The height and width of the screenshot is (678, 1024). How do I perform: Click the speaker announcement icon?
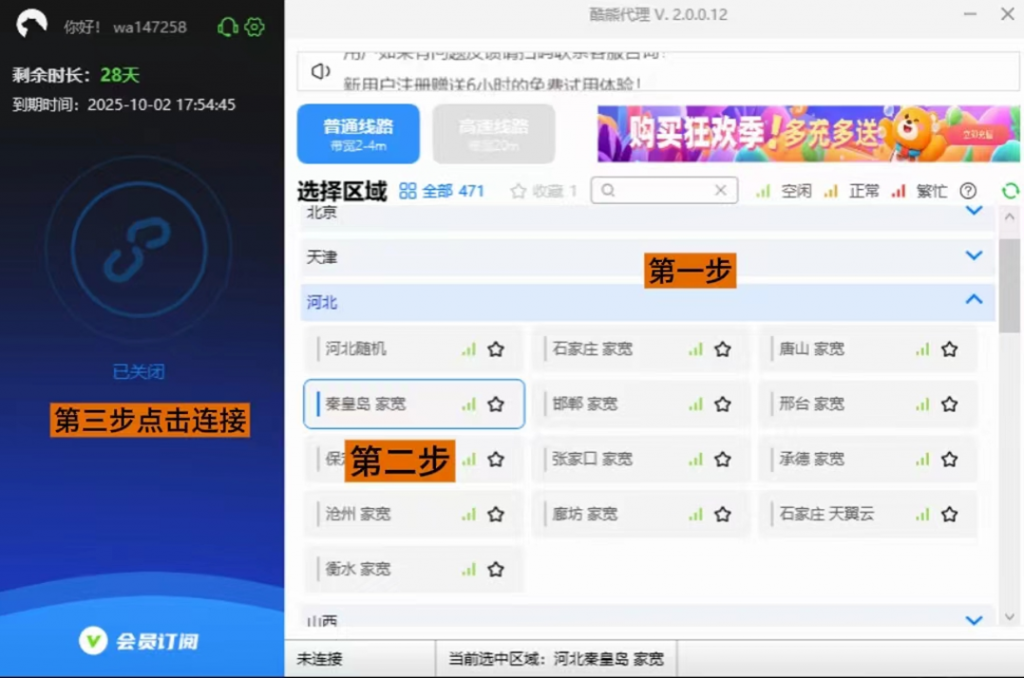(320, 72)
